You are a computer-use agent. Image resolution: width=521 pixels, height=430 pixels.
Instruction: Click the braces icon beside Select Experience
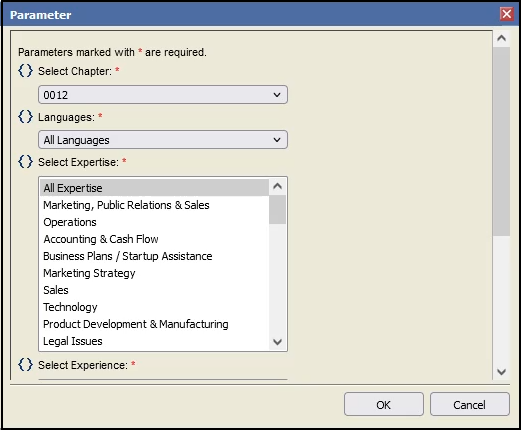point(25,365)
